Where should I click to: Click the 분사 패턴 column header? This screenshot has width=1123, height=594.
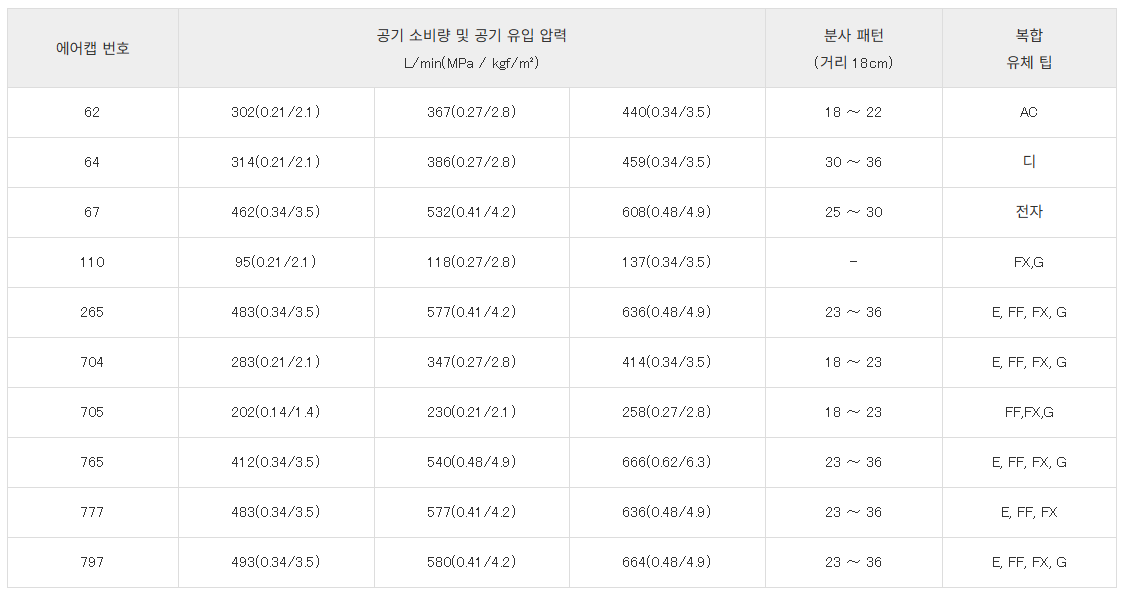(853, 48)
